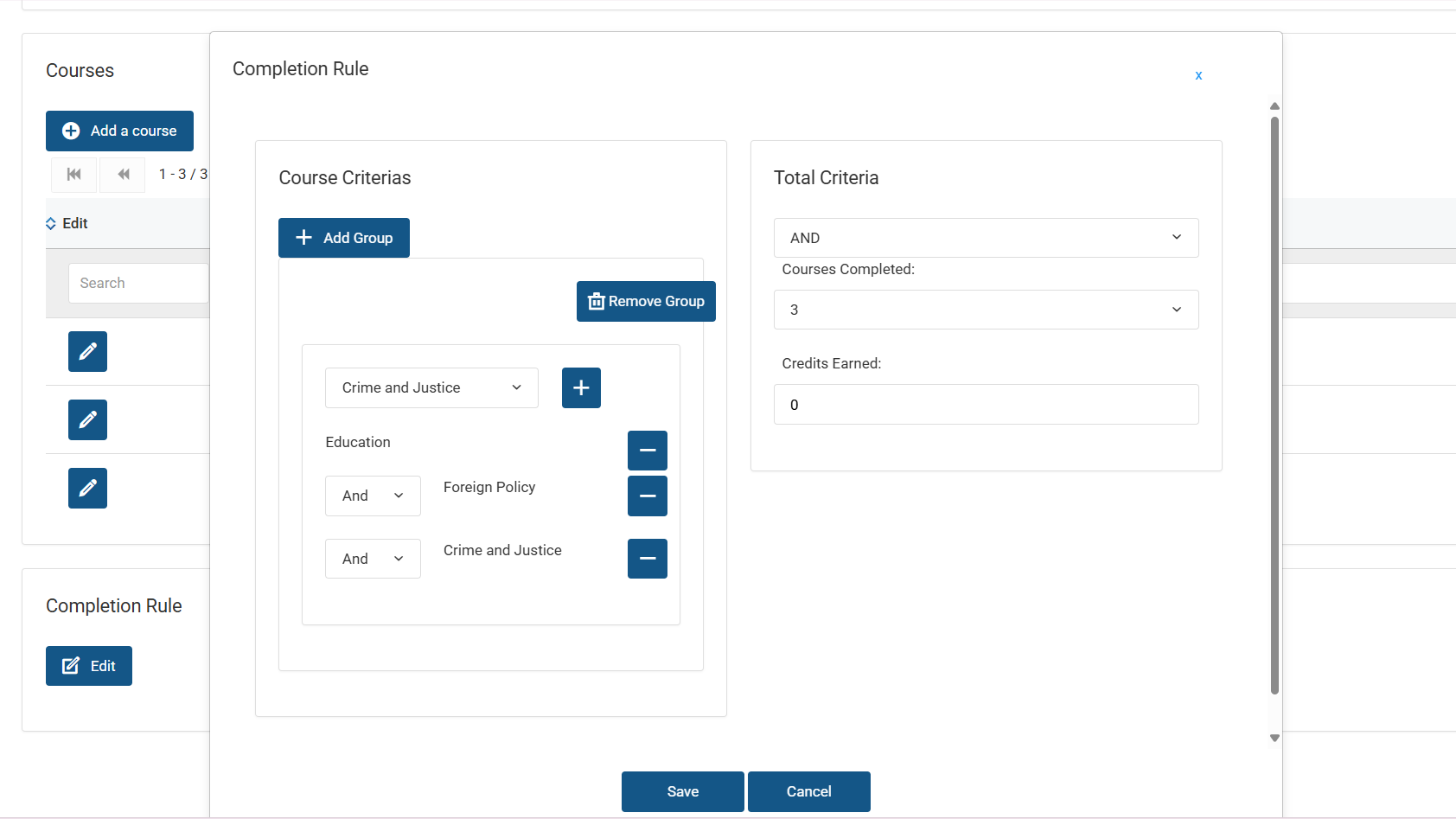The width and height of the screenshot is (1456, 819).
Task: Click the second pencil edit icon in Courses
Action: (87, 419)
